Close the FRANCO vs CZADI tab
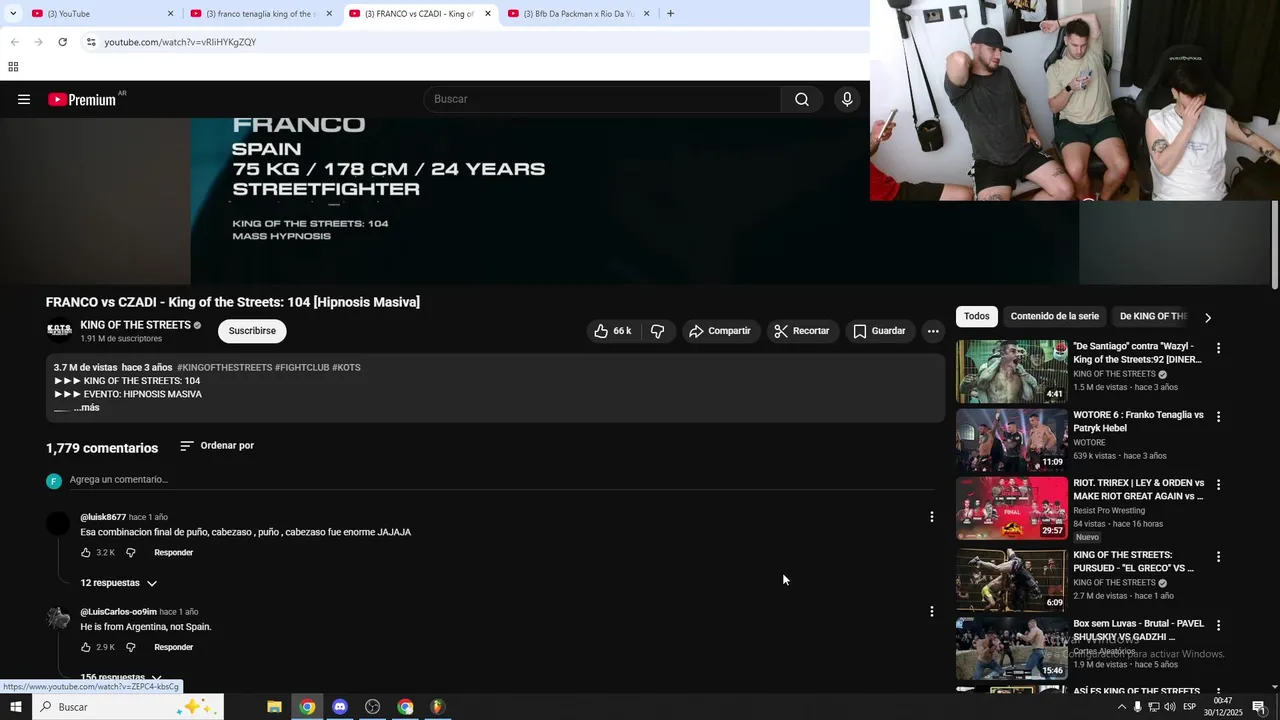1280x720 pixels. (x=488, y=14)
